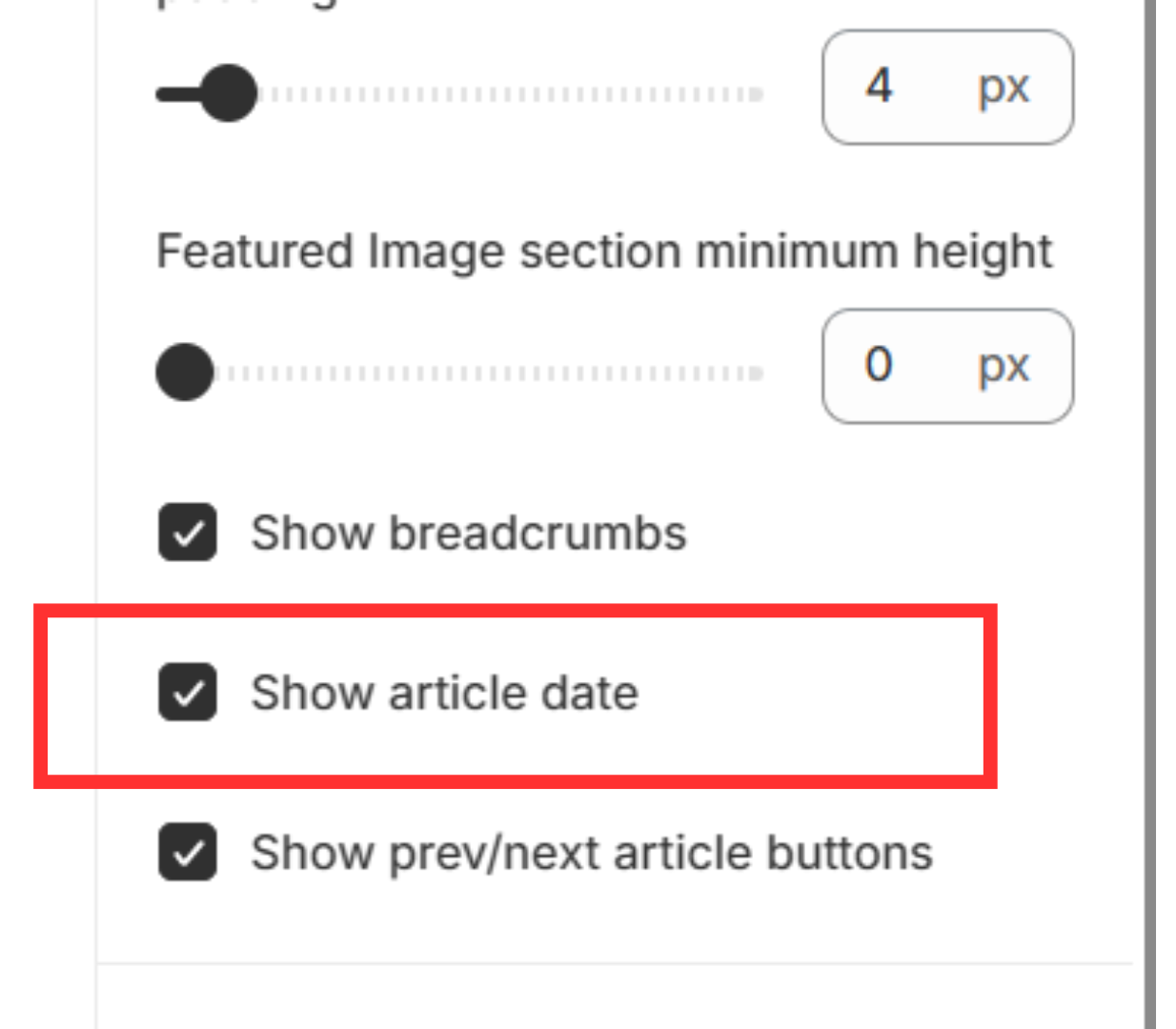Click the px unit label beside the 4
The image size is (1176, 1029).
[1002, 88]
